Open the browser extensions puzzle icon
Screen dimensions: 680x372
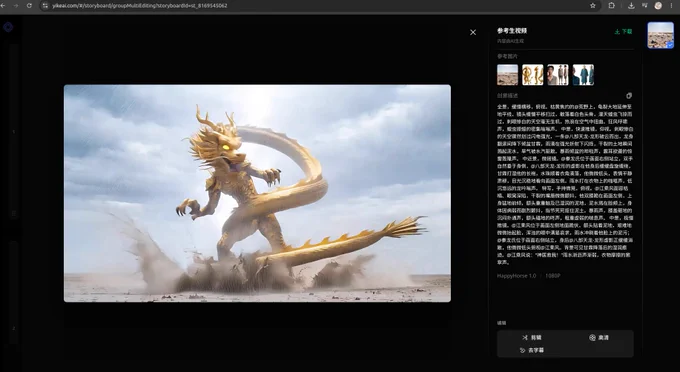[611, 6]
